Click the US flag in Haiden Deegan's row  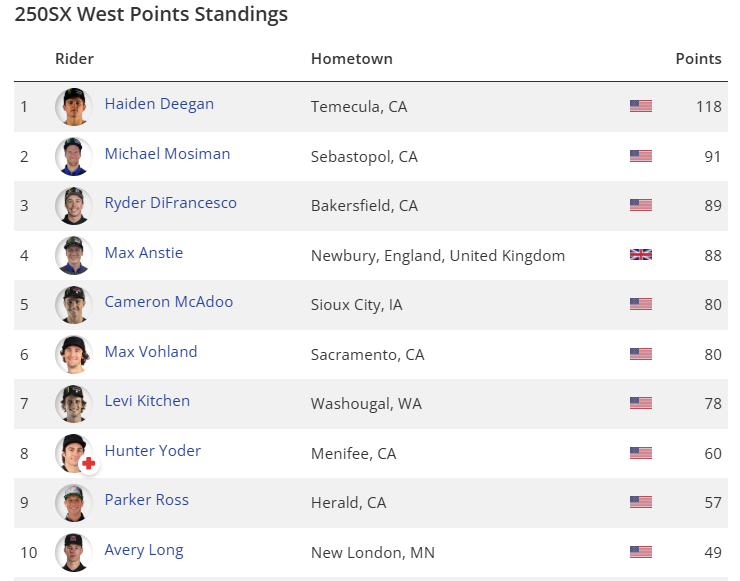click(641, 106)
